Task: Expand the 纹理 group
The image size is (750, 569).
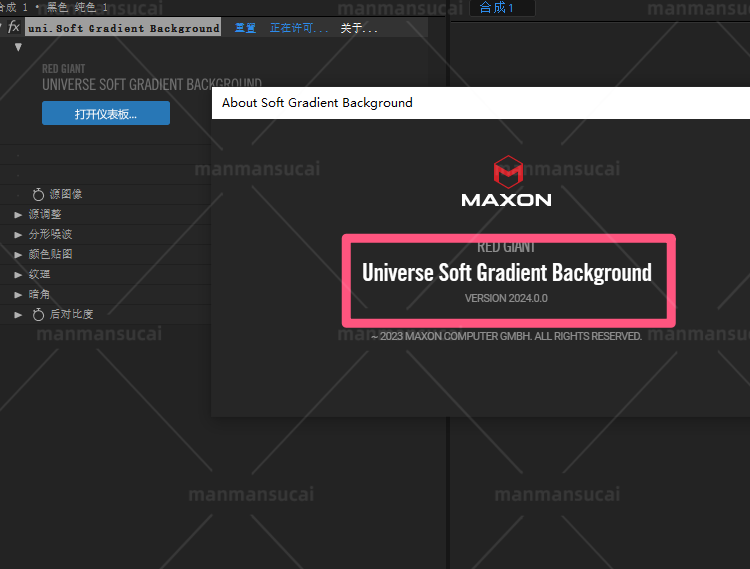Action: coord(18,275)
